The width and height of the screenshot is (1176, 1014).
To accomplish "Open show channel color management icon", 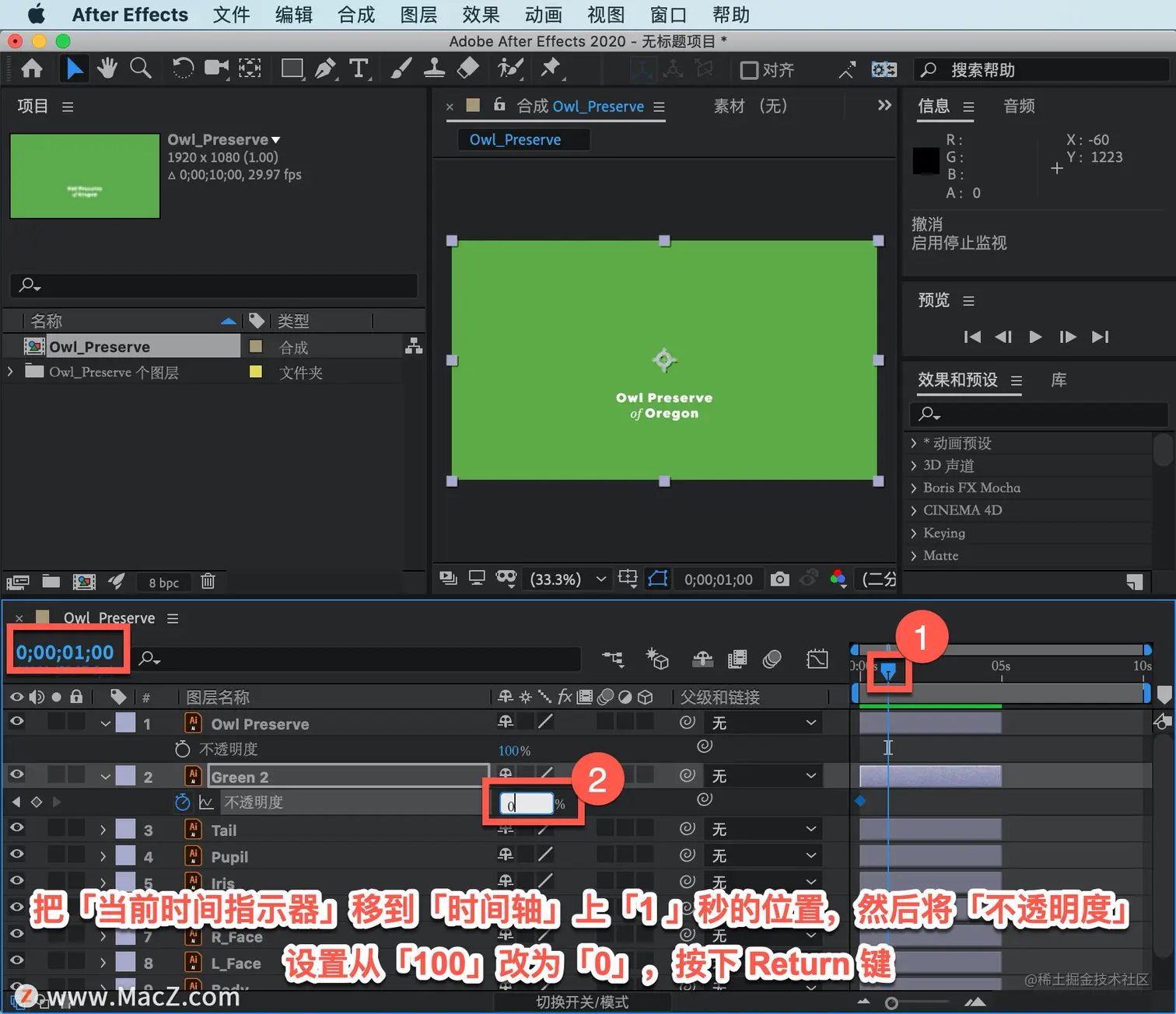I will pyautogui.click(x=838, y=579).
